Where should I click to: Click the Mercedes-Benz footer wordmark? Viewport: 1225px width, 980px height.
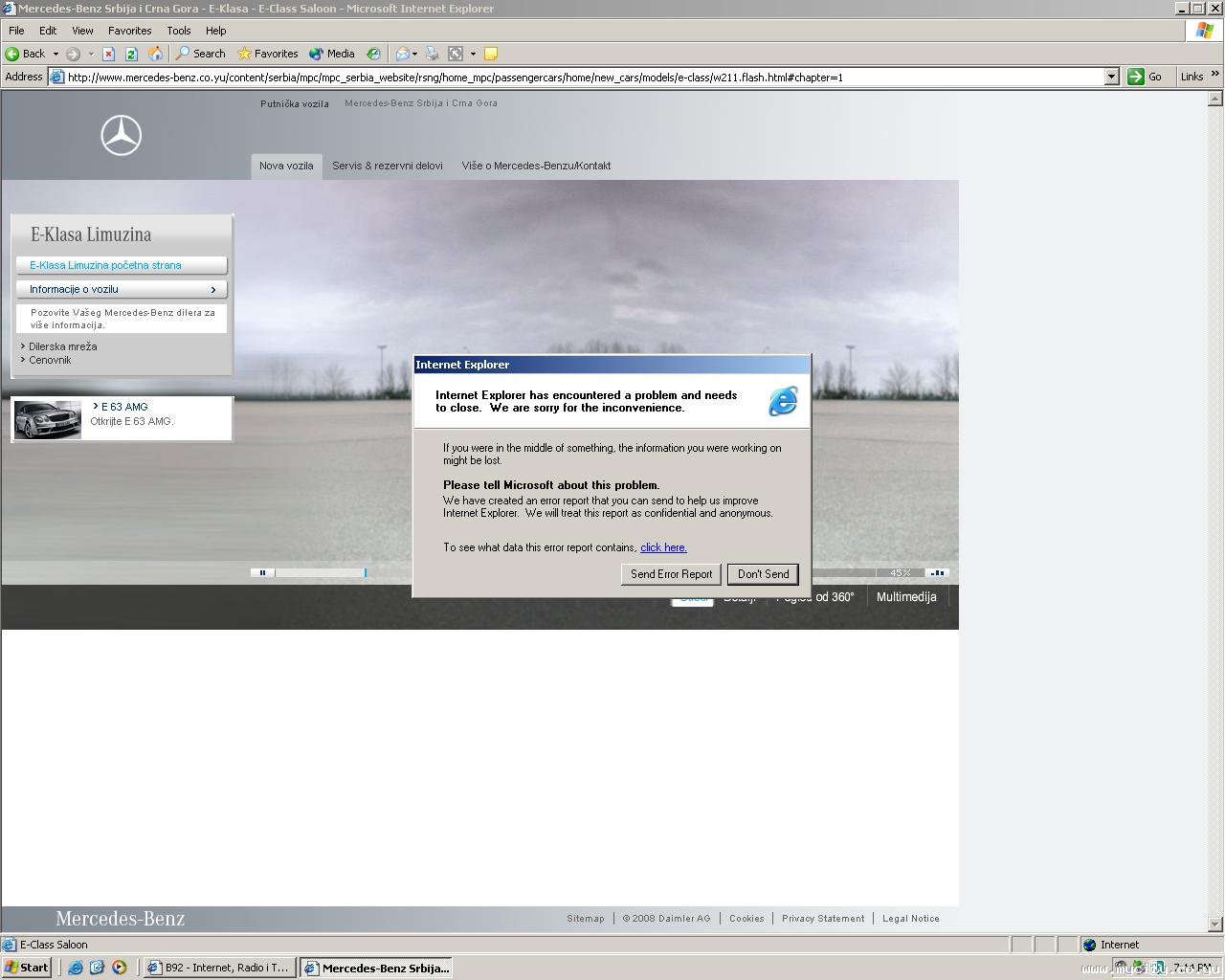point(121,919)
